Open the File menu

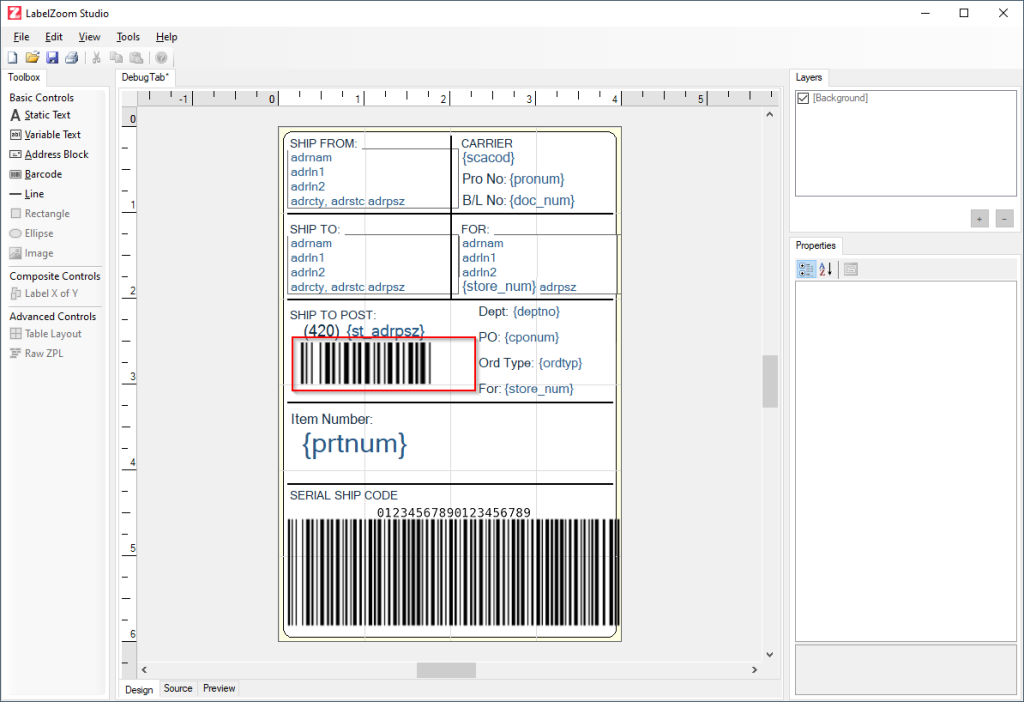22,37
